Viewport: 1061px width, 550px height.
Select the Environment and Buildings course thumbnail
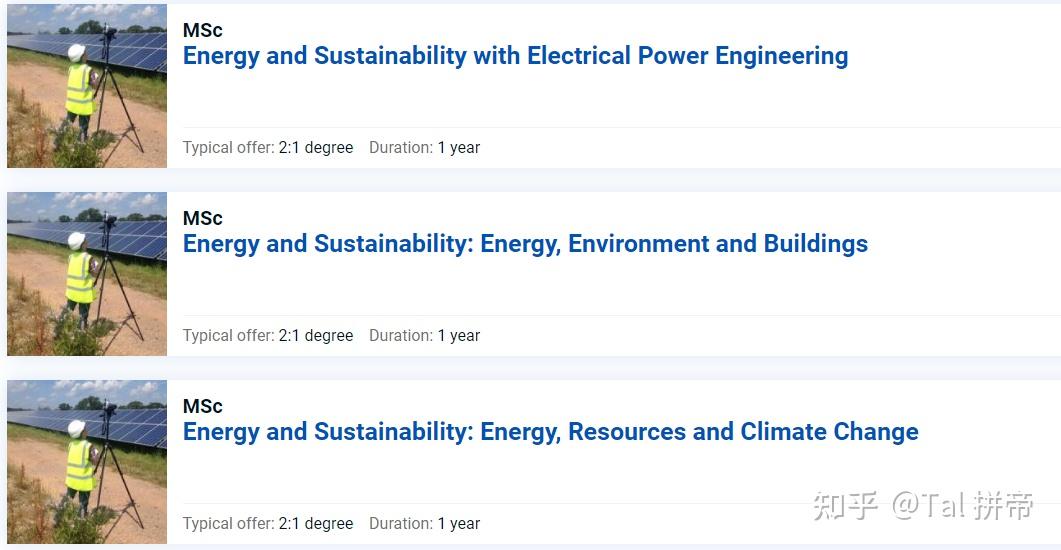click(x=87, y=274)
